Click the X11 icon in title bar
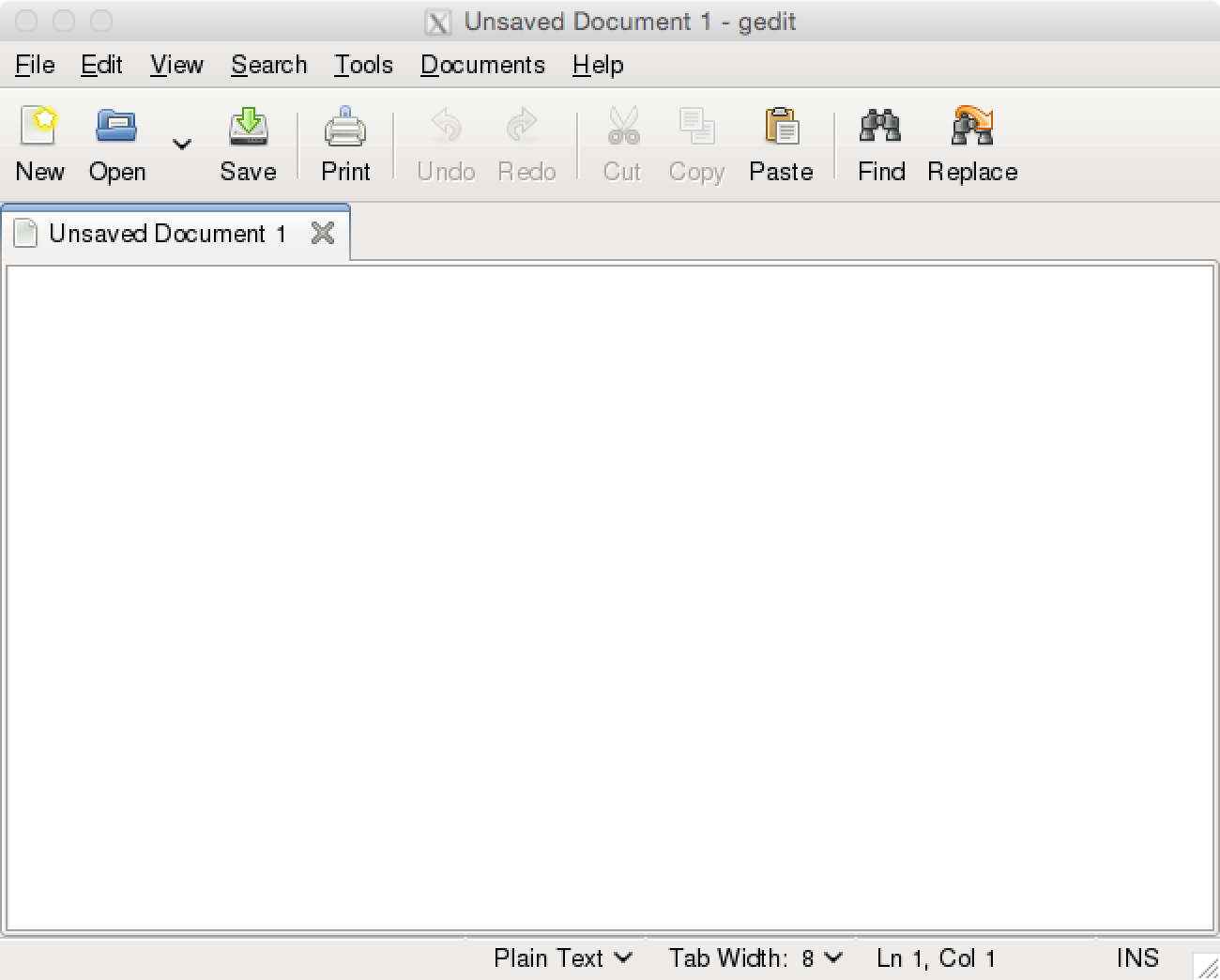 coord(437,22)
